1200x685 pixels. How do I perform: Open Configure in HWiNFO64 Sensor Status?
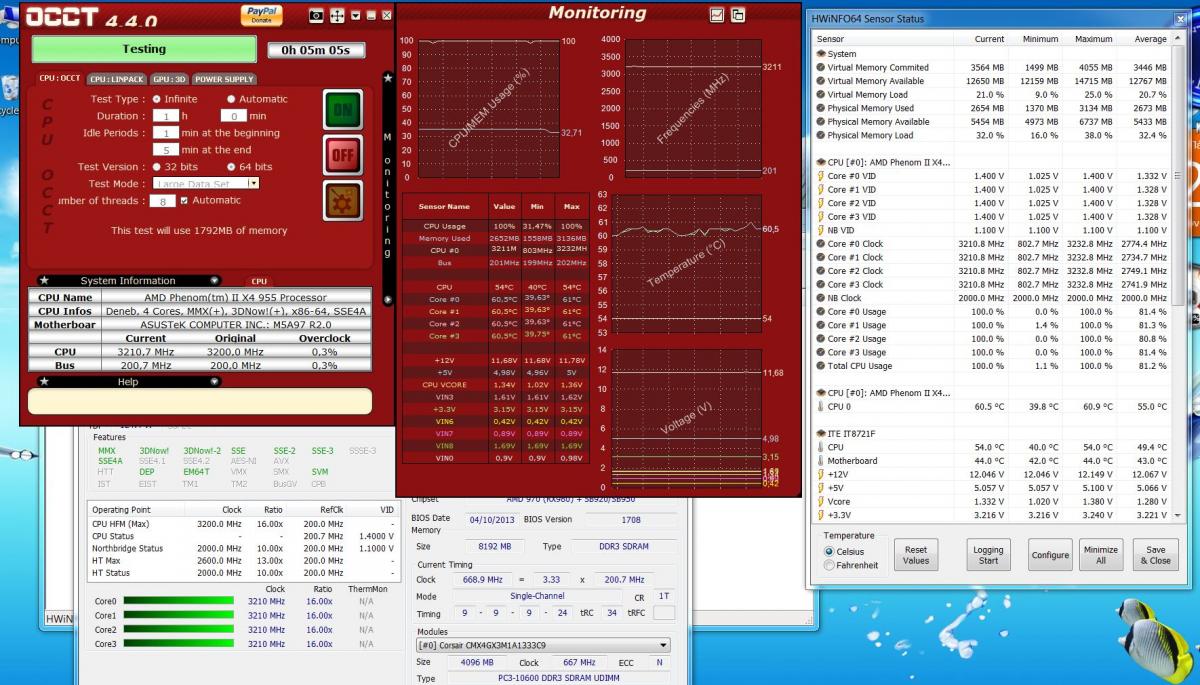[x=1050, y=555]
